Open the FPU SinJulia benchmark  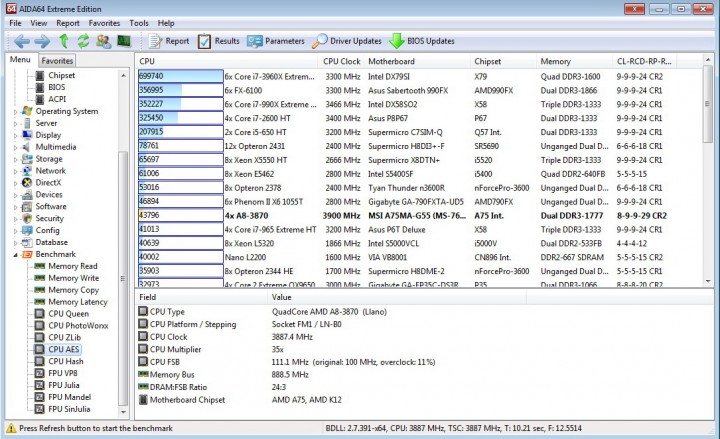point(69,409)
